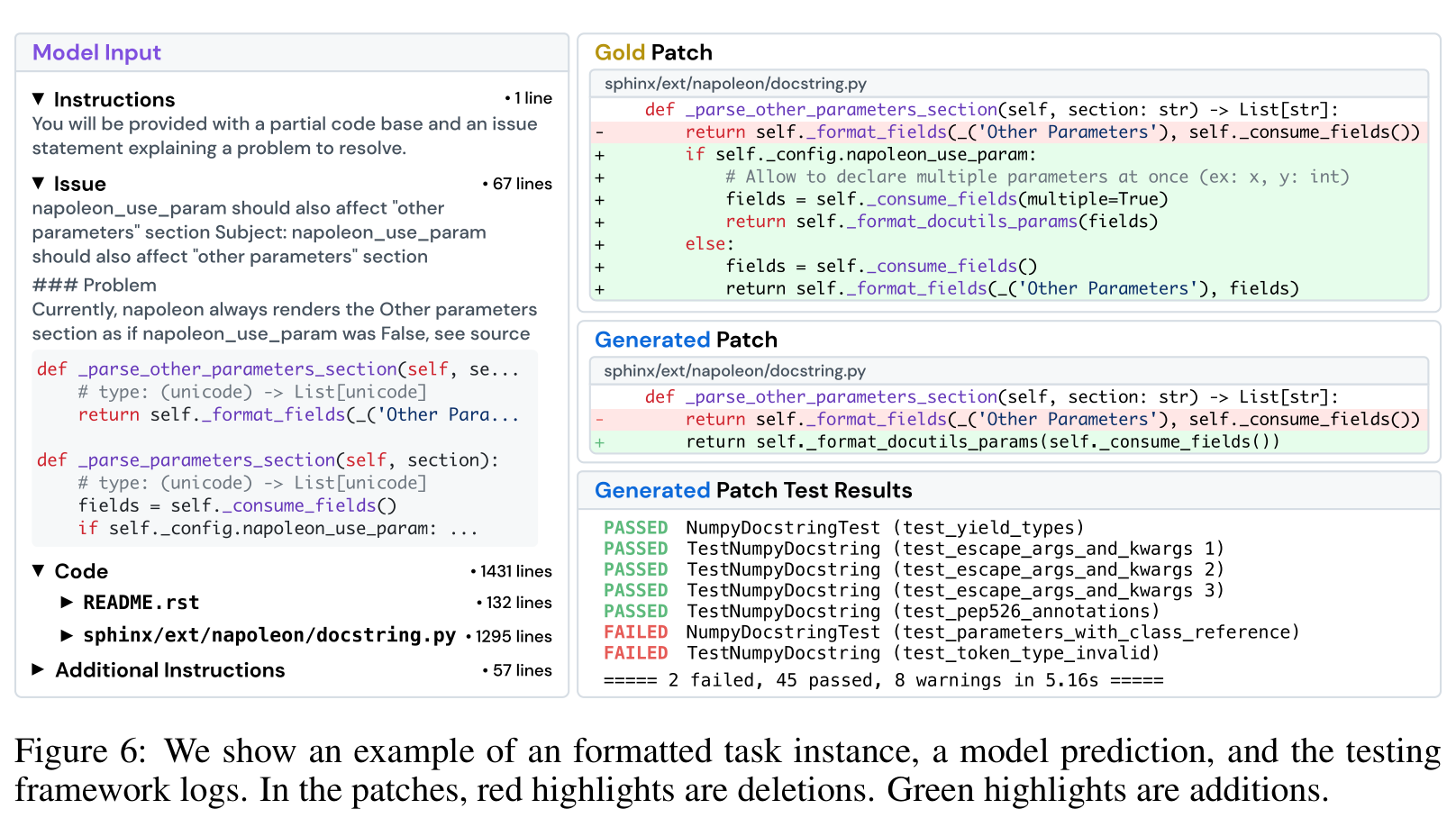
Task: Click the "Model Input" panel title
Action: [96, 52]
